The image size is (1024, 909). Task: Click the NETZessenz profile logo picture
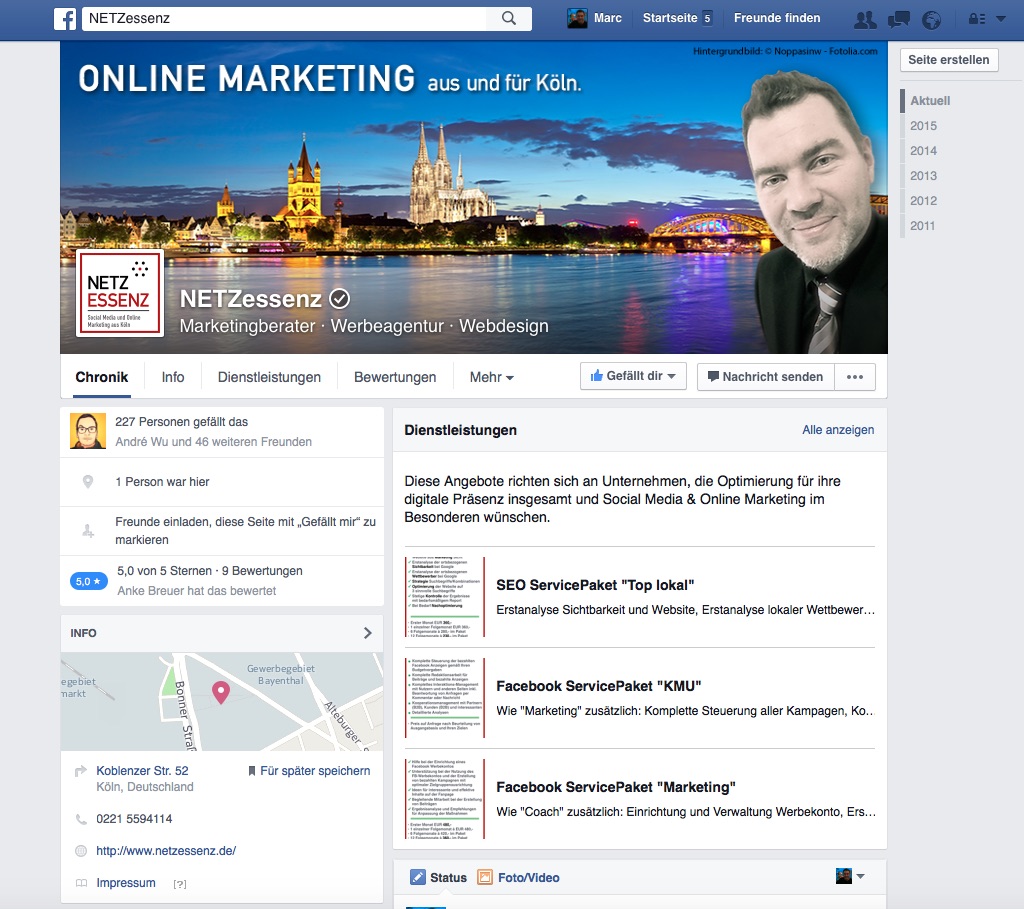pos(119,293)
